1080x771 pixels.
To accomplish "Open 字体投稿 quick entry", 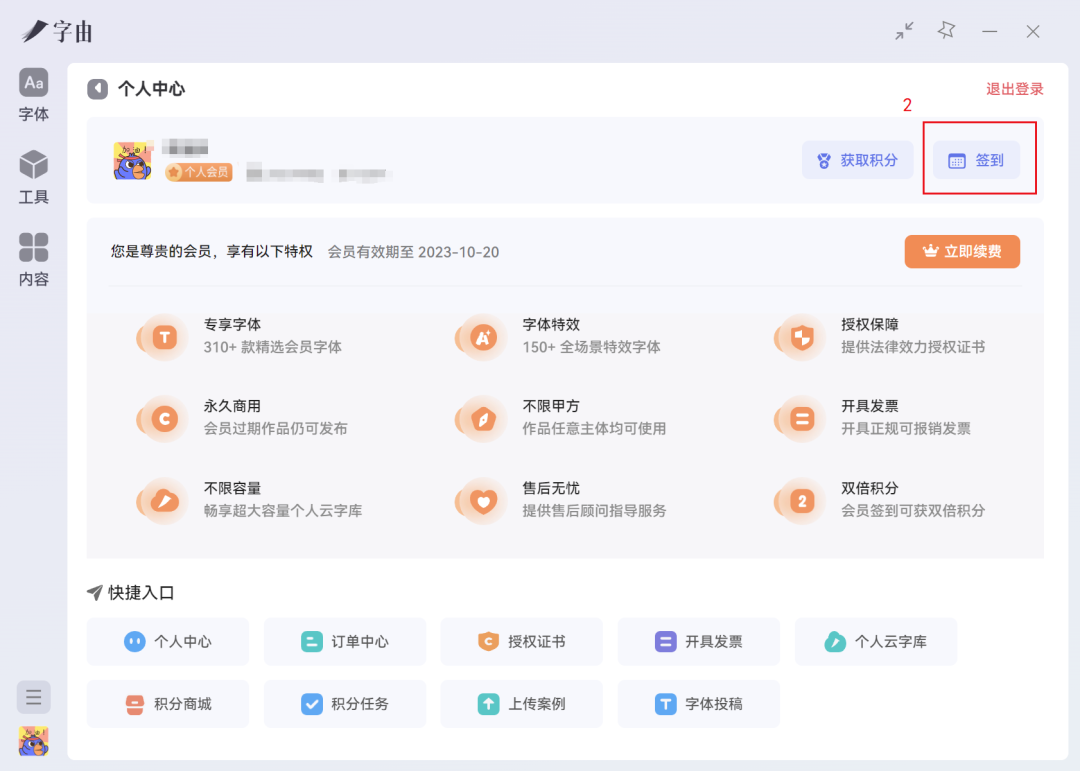I will click(x=699, y=704).
